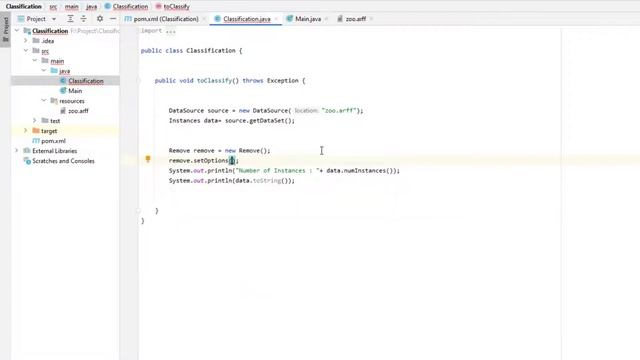This screenshot has width=640, height=360.
Task: Click Scratches and Consoles icon
Action: coord(27,161)
